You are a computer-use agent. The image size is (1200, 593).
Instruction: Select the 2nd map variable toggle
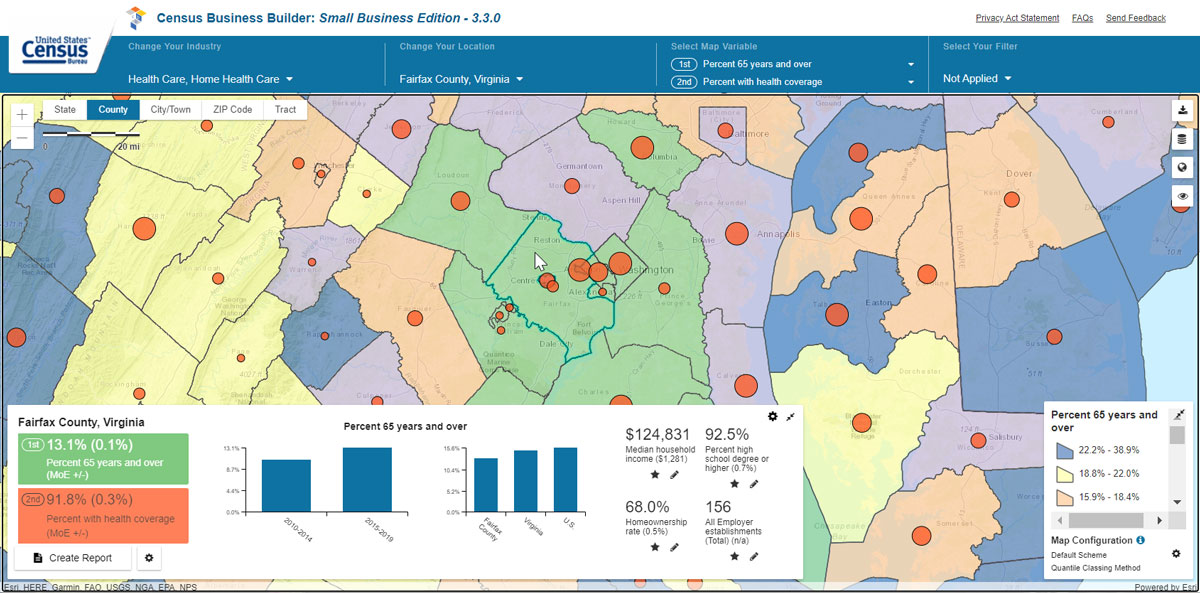(x=684, y=82)
